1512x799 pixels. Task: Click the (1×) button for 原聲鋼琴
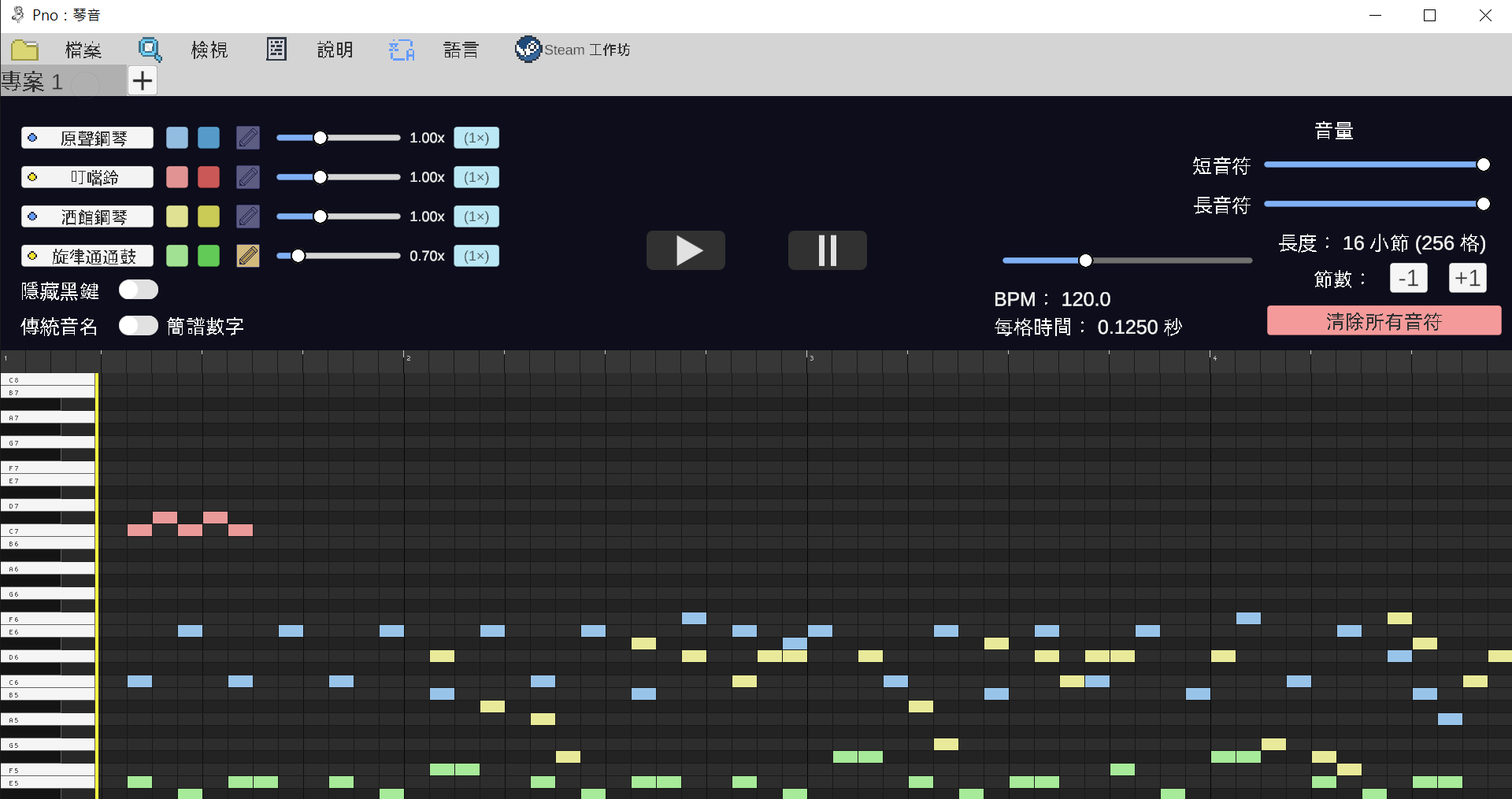(x=476, y=138)
